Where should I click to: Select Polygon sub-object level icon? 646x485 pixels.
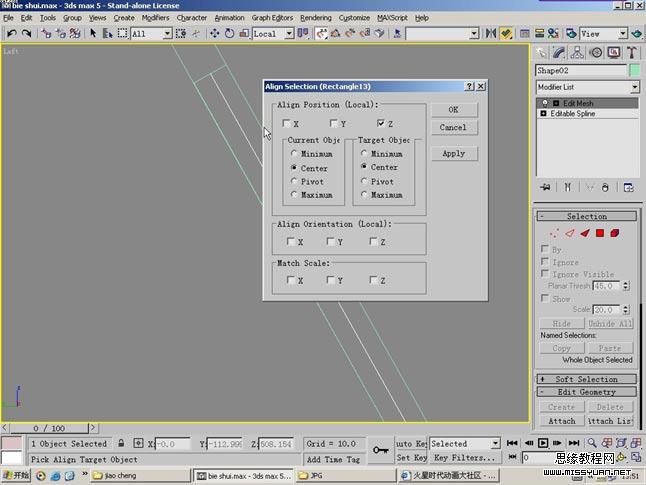(x=600, y=233)
